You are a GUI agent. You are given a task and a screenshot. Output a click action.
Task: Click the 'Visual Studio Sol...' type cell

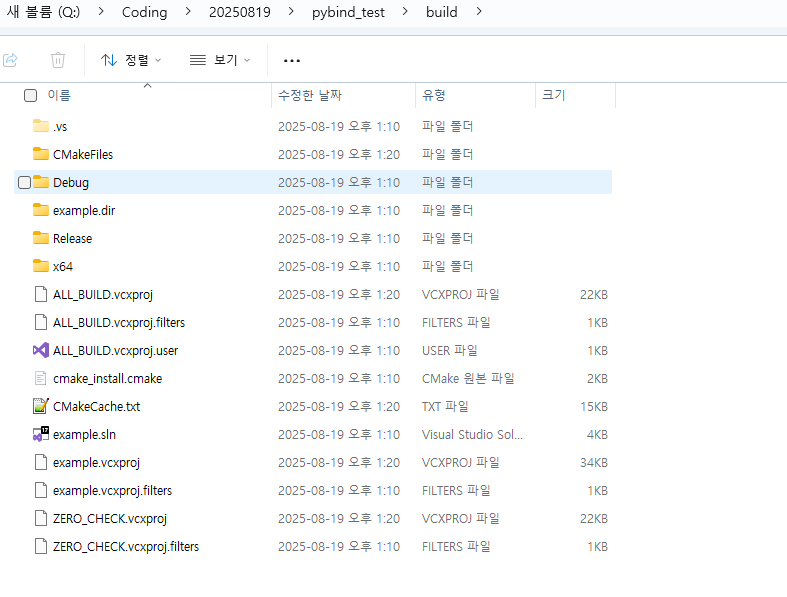(x=472, y=434)
